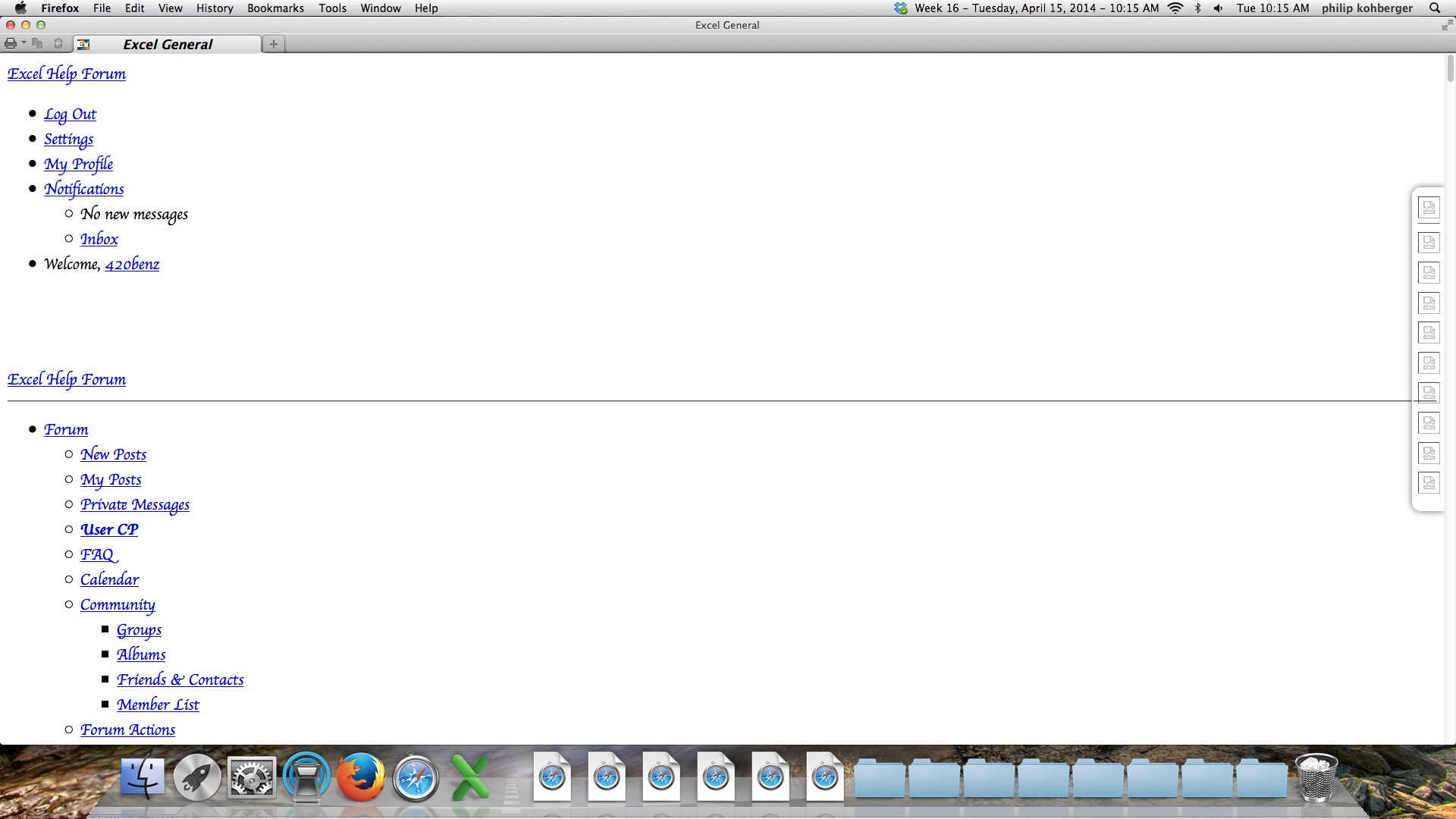Image resolution: width=1456 pixels, height=819 pixels.
Task: Open the Community link
Action: coord(118,604)
